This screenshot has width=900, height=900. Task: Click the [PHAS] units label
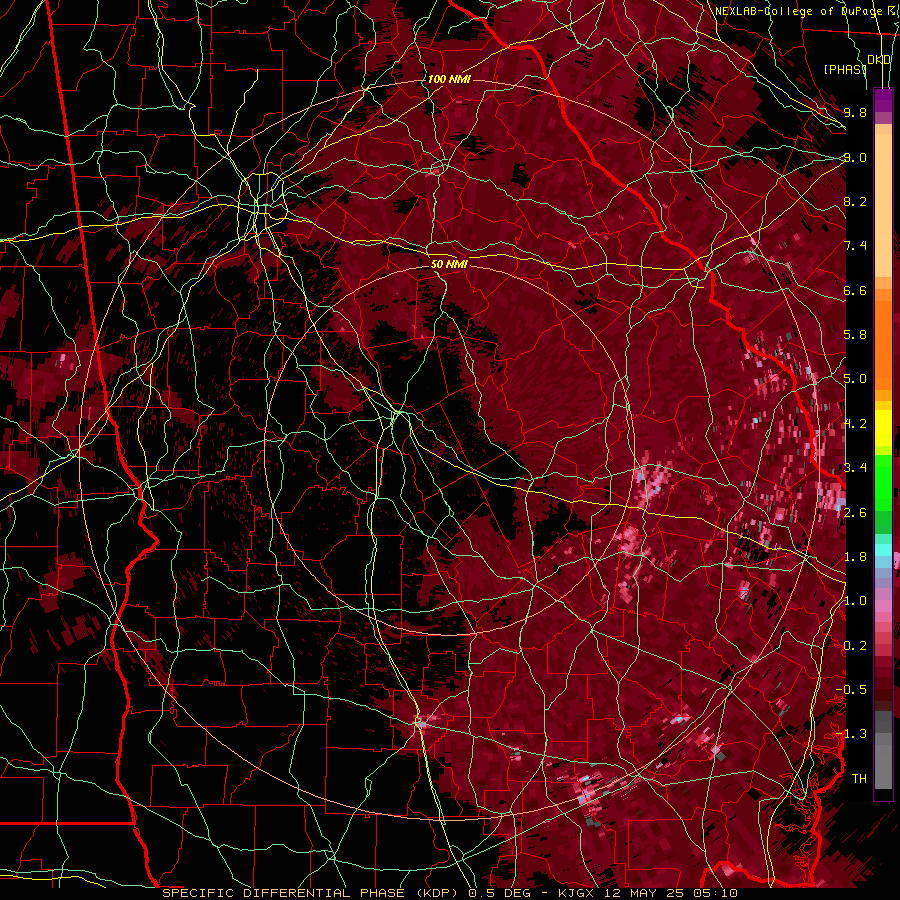tap(845, 70)
